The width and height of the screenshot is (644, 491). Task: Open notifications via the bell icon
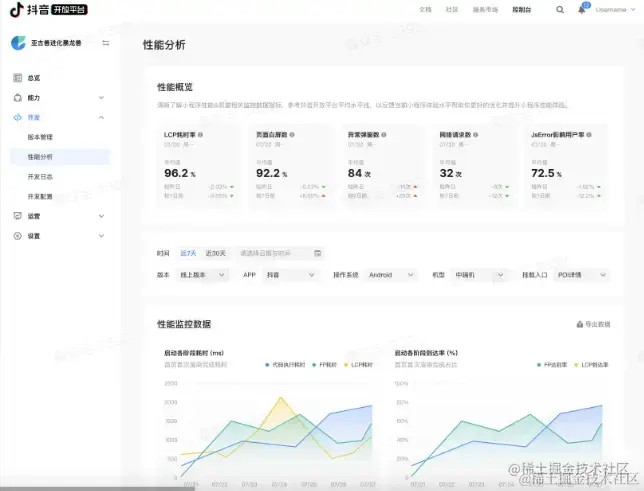pos(582,9)
